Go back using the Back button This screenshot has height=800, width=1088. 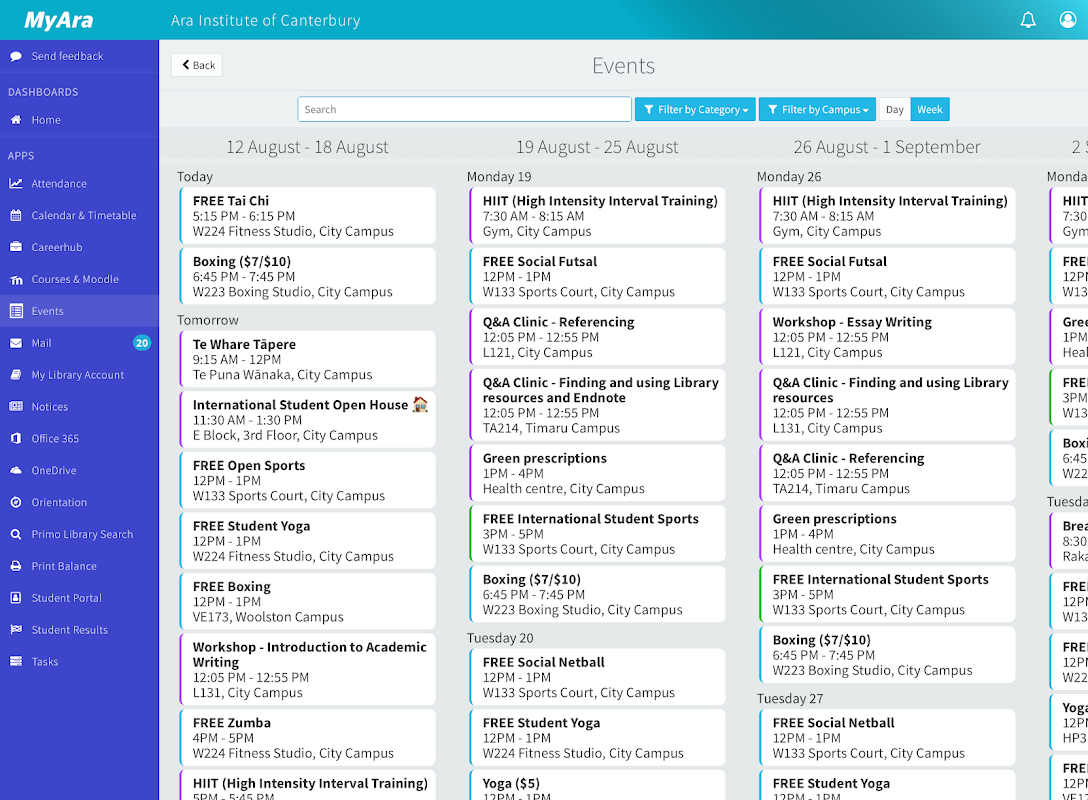tap(197, 65)
